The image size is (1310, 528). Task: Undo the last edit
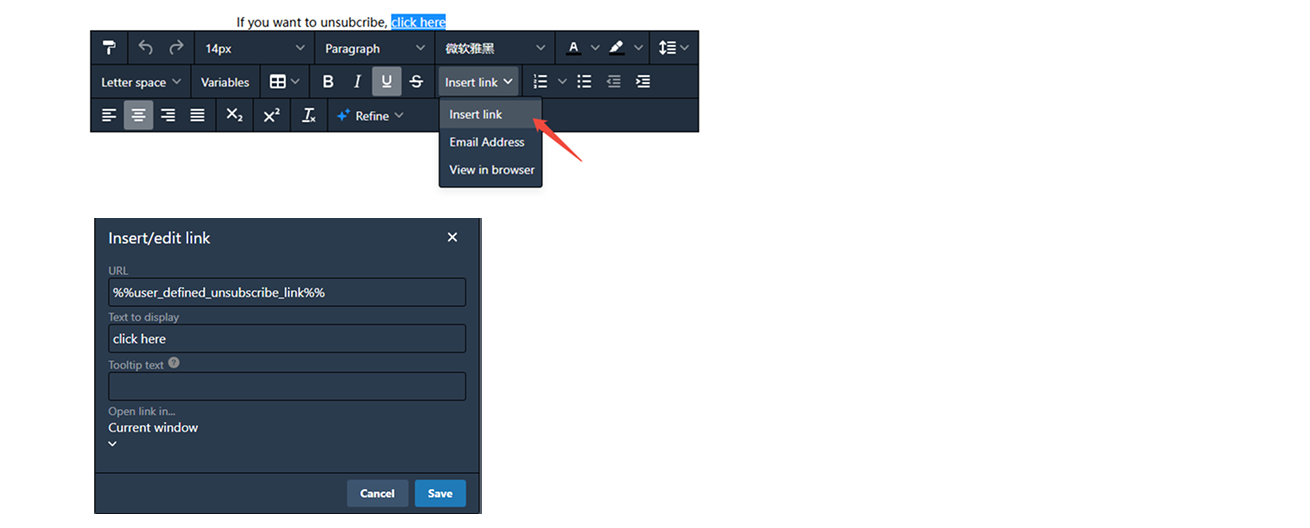pyautogui.click(x=146, y=48)
